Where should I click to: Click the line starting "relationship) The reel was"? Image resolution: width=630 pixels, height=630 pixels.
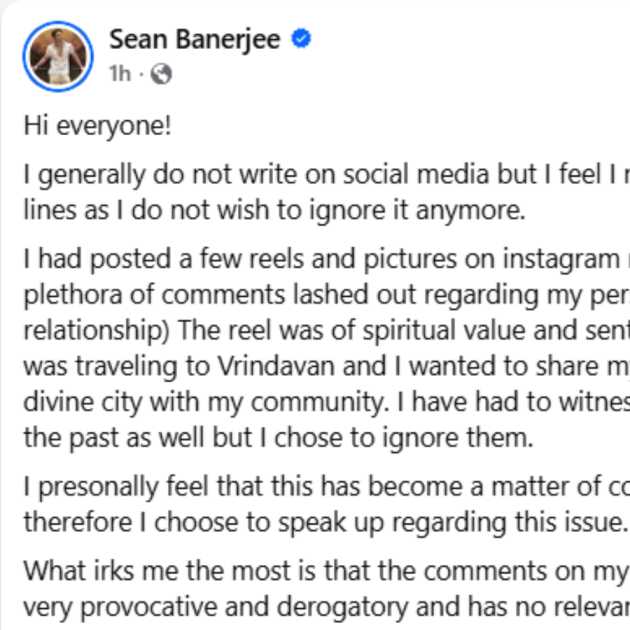click(x=320, y=331)
